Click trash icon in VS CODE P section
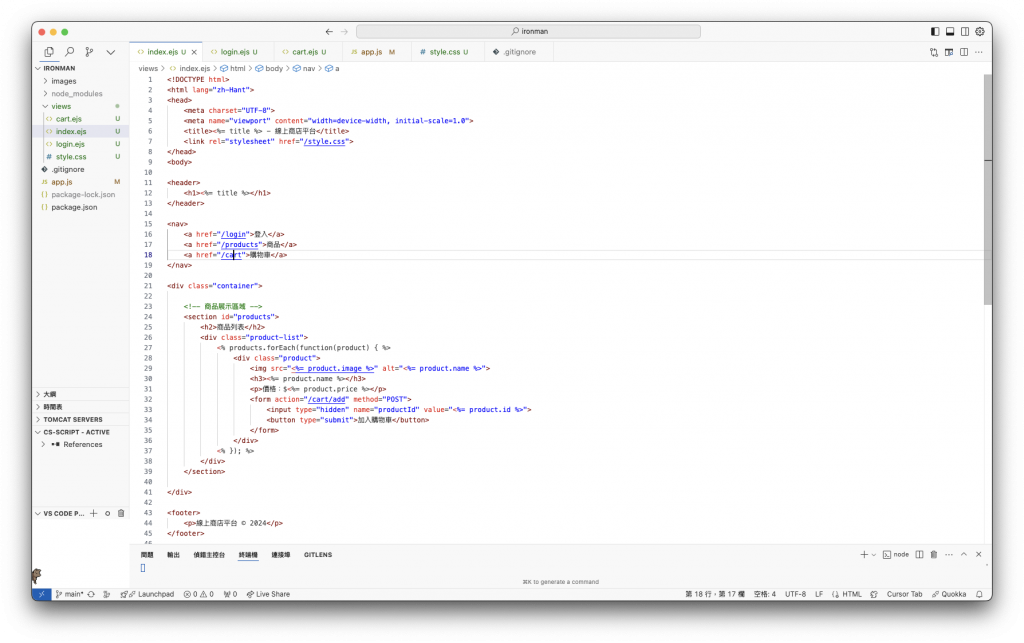The image size is (1024, 643). point(121,514)
